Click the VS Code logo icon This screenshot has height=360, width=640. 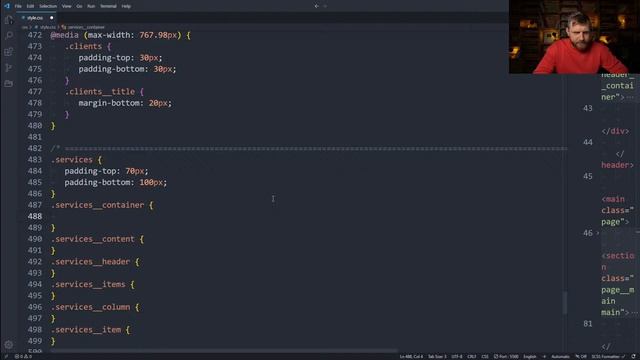[7, 6]
